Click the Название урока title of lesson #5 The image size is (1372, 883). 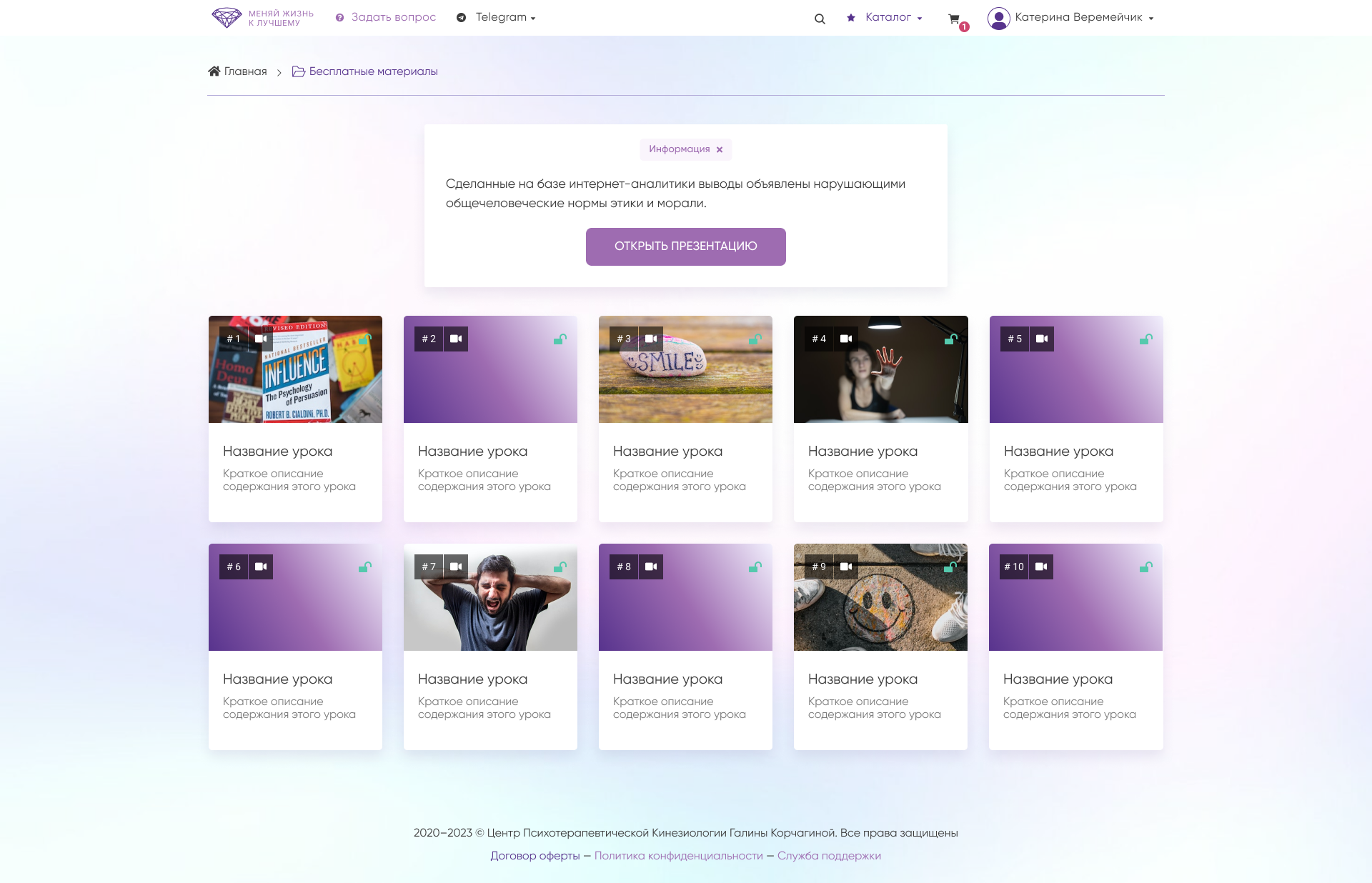point(1058,452)
